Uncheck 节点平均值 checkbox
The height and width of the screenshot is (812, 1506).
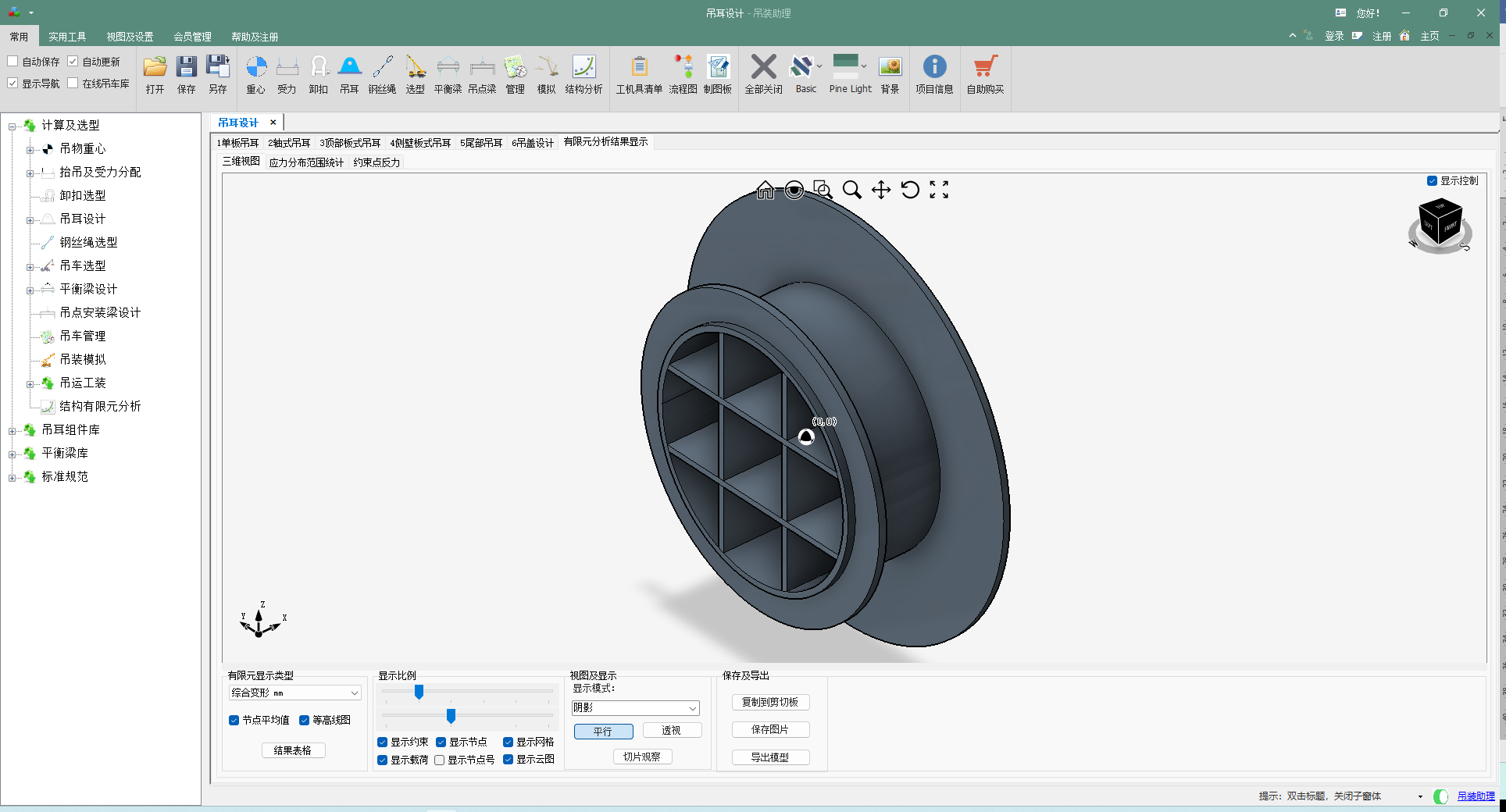(x=234, y=720)
